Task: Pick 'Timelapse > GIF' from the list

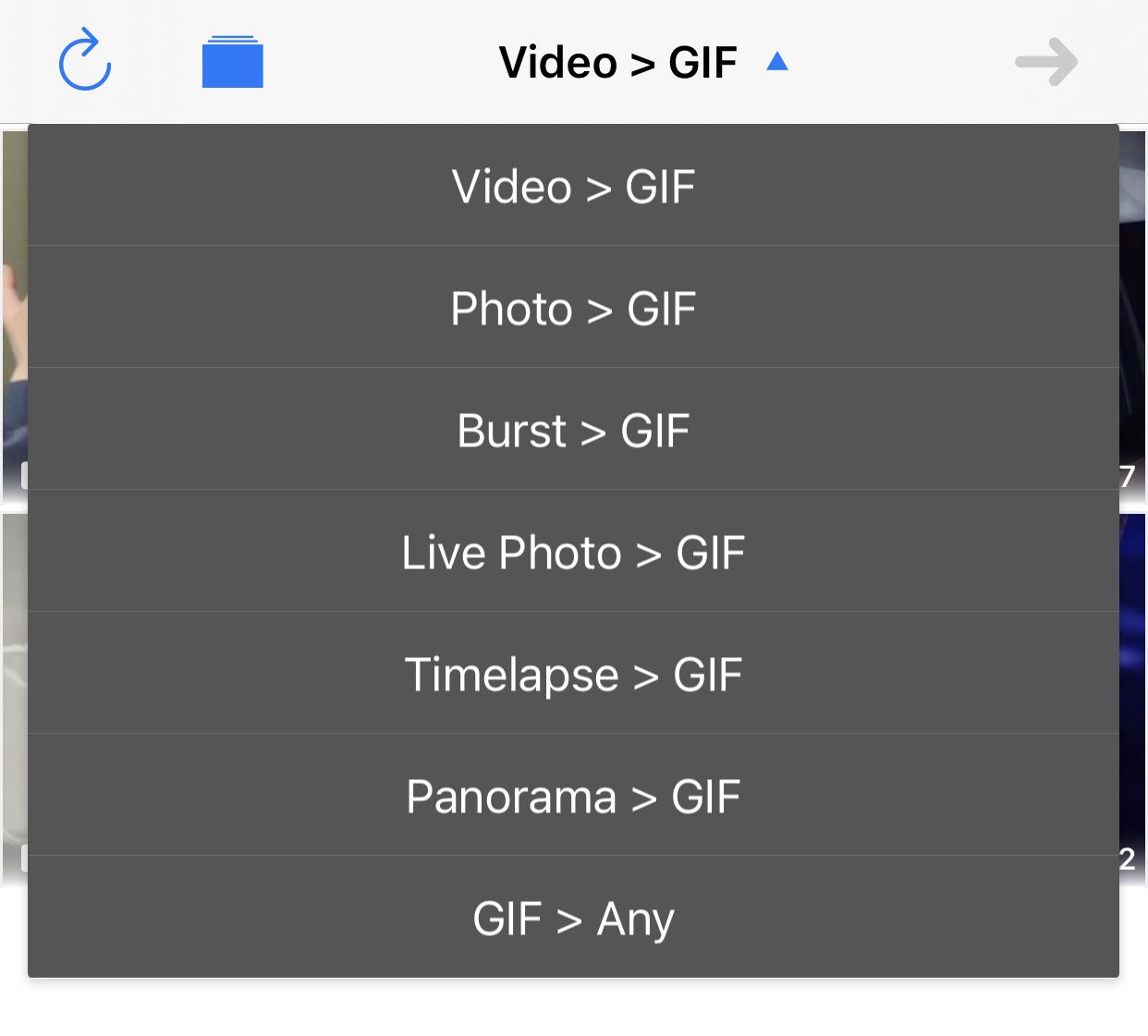Action: pyautogui.click(x=573, y=673)
